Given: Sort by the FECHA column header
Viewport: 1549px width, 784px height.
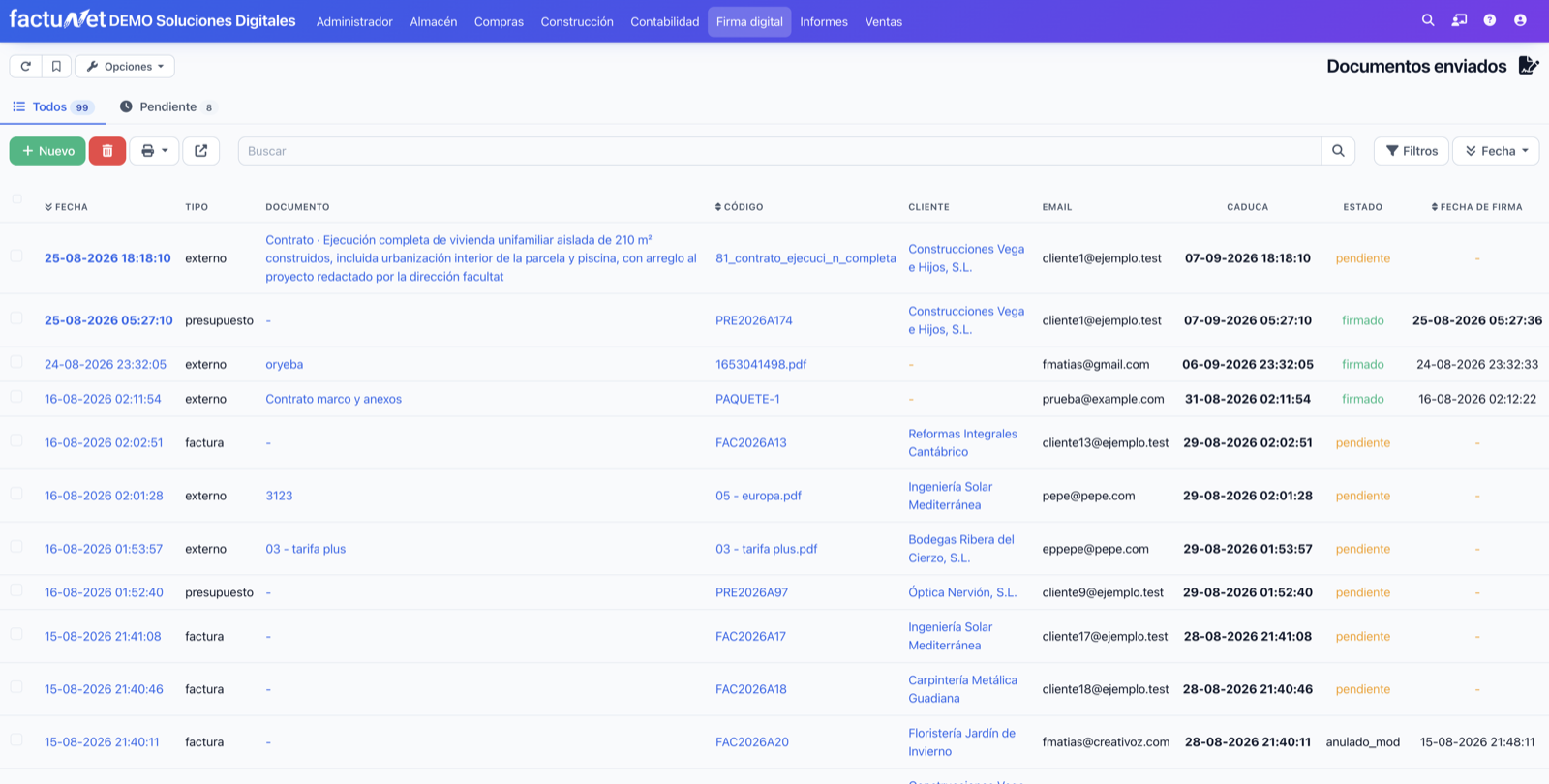Looking at the screenshot, I should (x=66, y=207).
